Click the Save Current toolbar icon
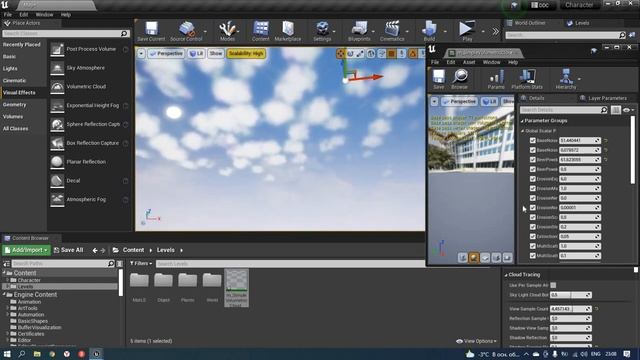Screen dimensions: 640x360 coord(151,31)
